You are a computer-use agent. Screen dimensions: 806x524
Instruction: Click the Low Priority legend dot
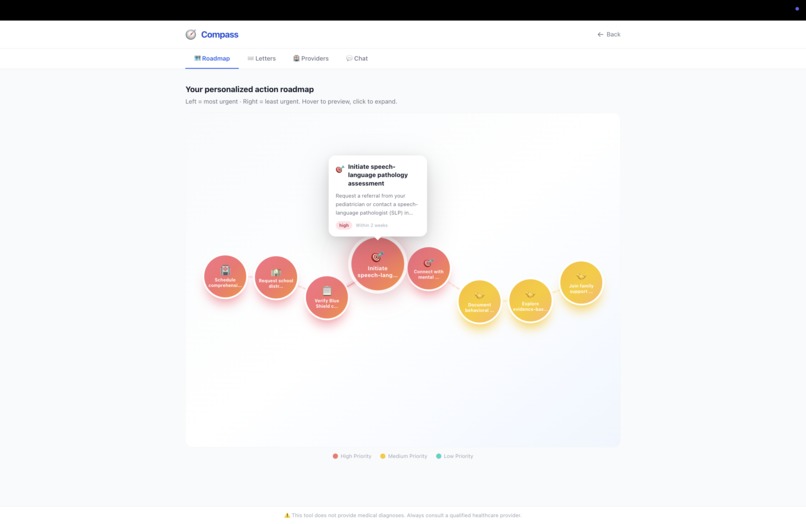coord(438,456)
